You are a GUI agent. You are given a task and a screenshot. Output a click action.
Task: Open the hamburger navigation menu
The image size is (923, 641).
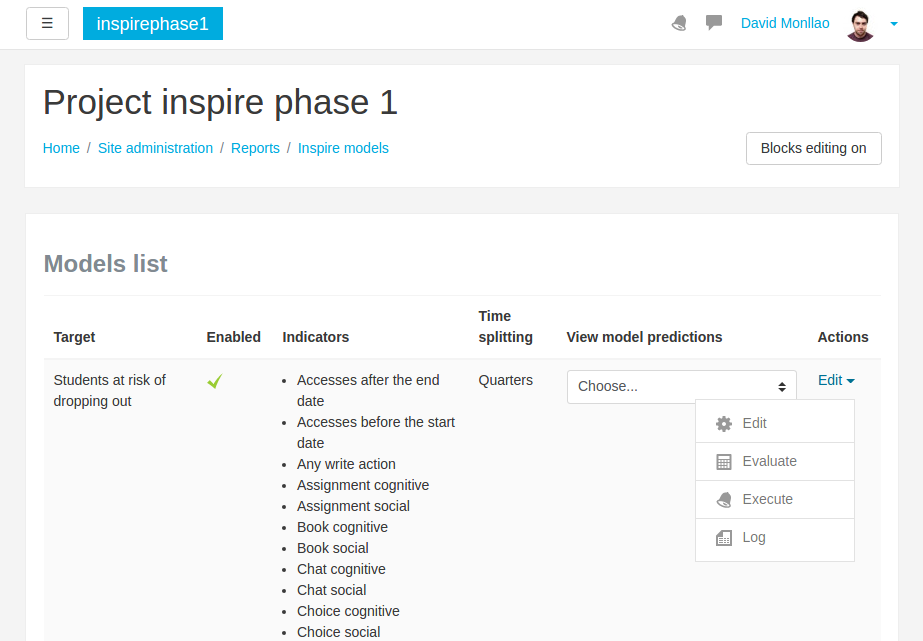(x=47, y=24)
